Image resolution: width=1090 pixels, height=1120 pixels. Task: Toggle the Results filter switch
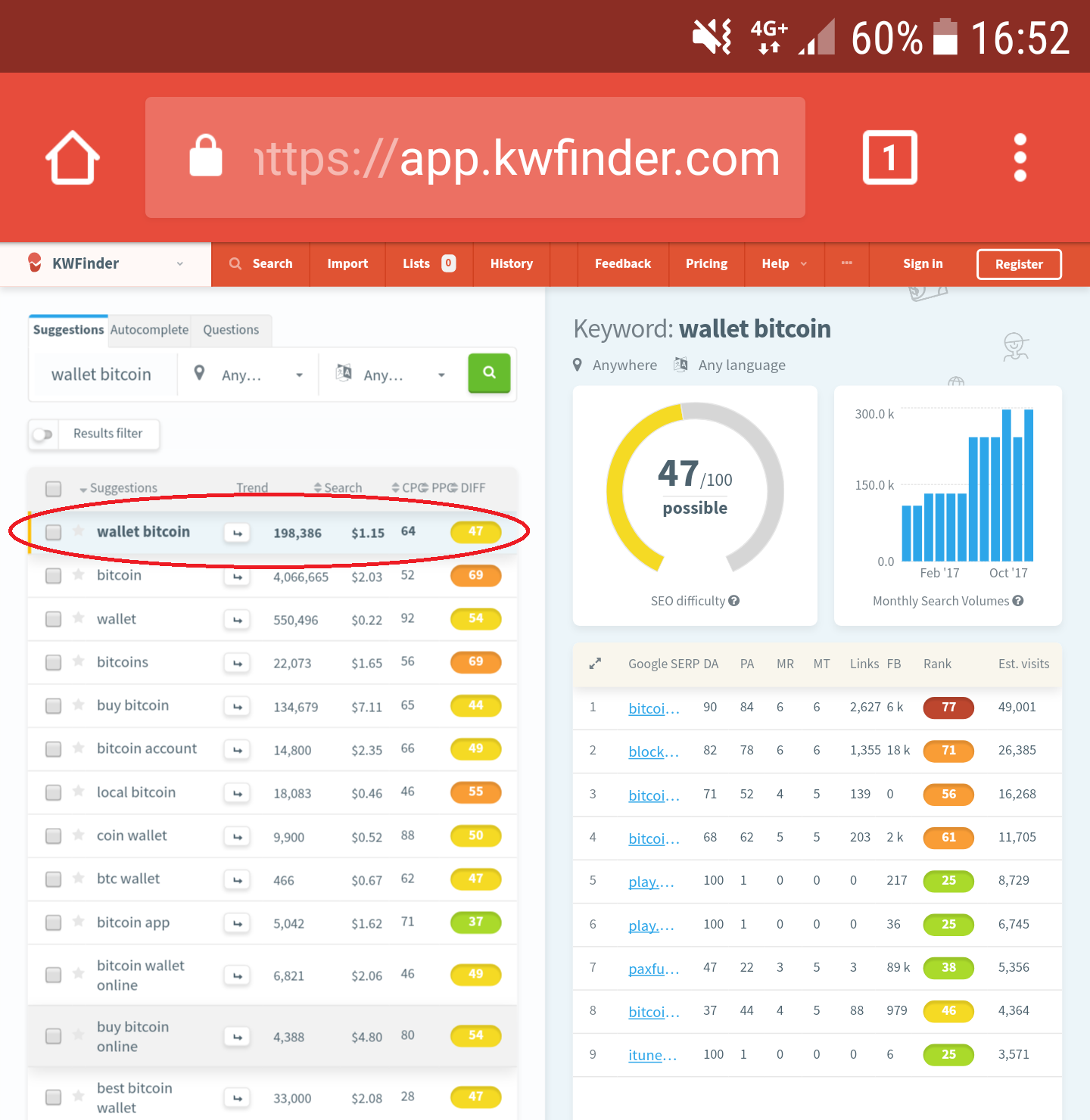(x=43, y=434)
